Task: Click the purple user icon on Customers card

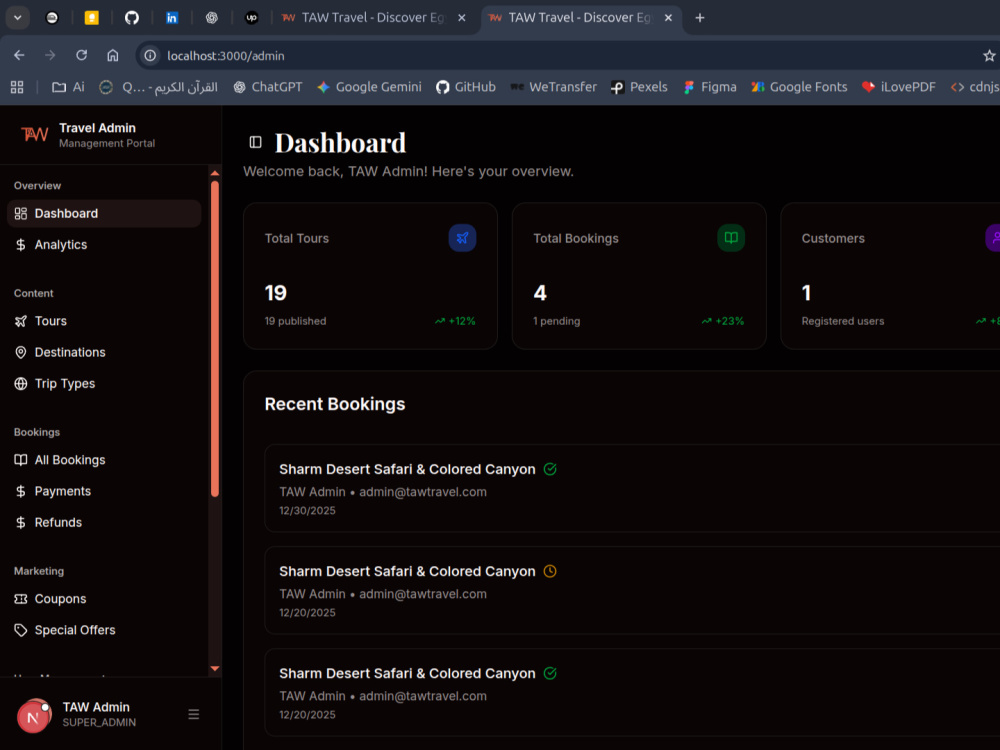Action: [993, 238]
